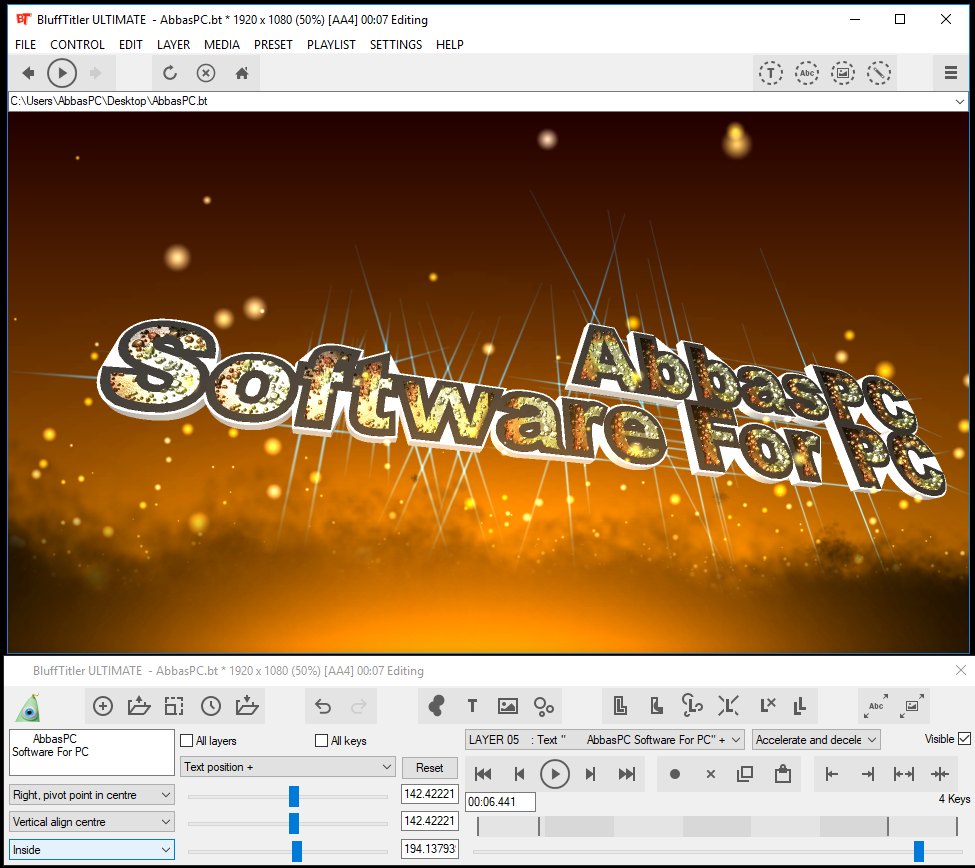
Task: Click the T text layer icon
Action: point(472,706)
